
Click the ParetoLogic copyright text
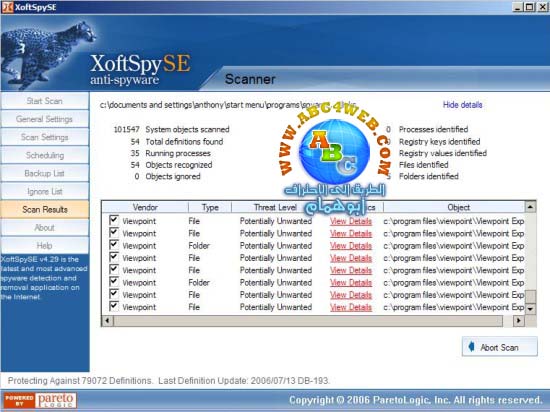point(416,400)
